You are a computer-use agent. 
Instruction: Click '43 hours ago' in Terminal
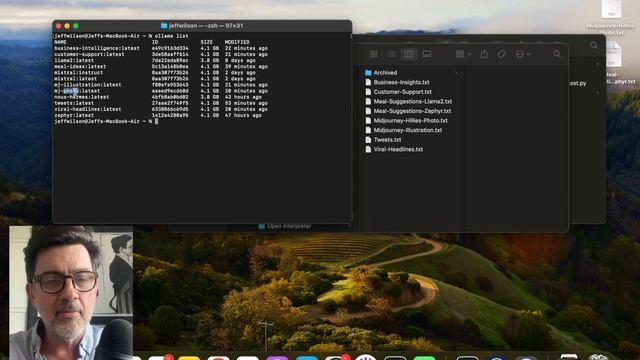[243, 97]
